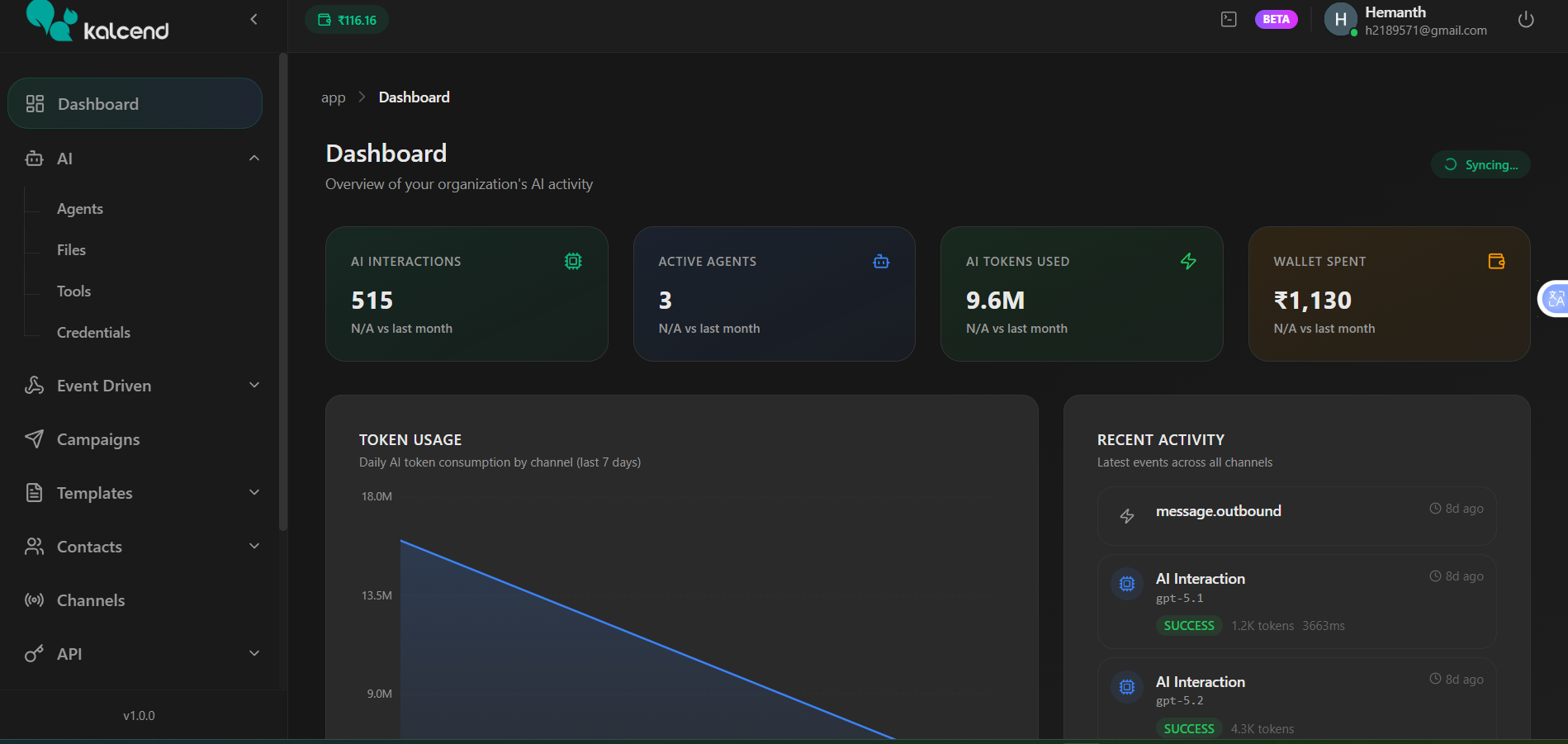Open the Active Agents 3 card

(x=774, y=294)
